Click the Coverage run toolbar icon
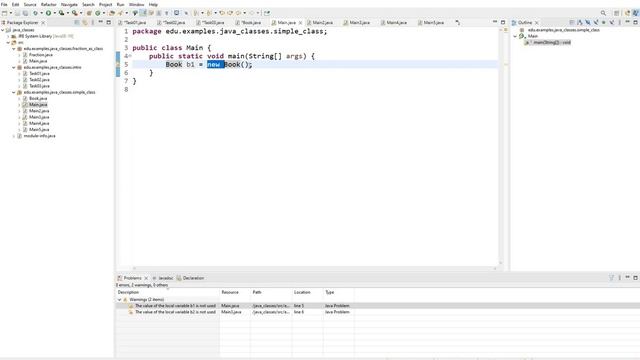This screenshot has height=360, width=640. click(x=62, y=13)
